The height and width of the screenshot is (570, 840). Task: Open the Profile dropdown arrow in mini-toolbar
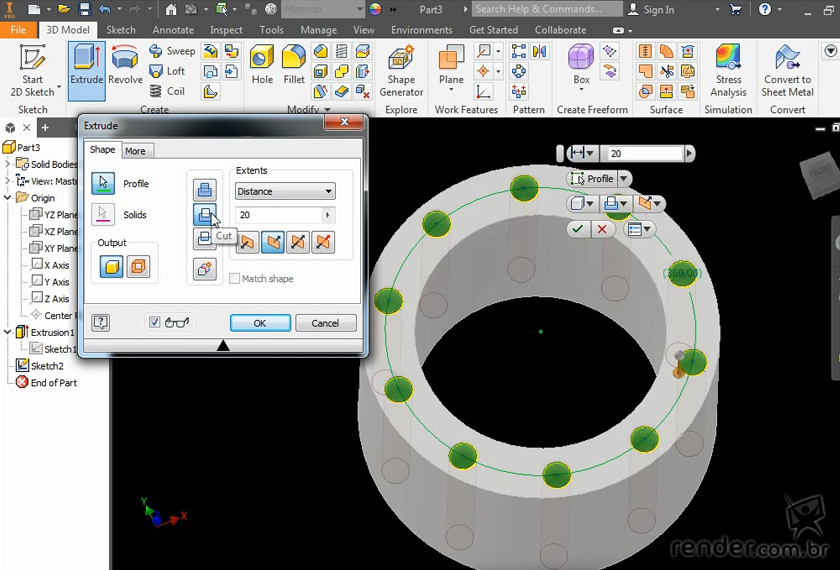(x=624, y=179)
